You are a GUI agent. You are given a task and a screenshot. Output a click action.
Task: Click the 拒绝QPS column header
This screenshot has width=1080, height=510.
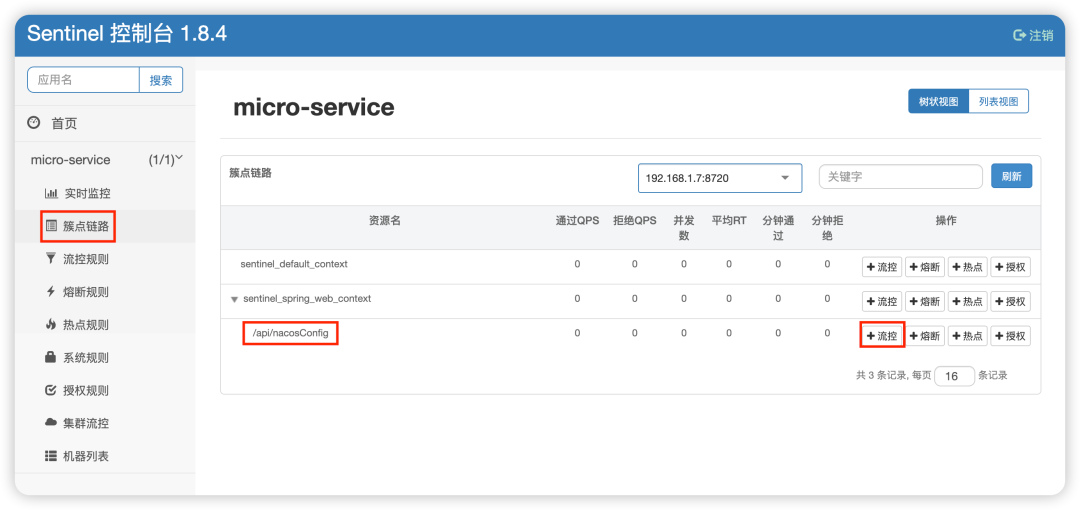click(x=634, y=221)
